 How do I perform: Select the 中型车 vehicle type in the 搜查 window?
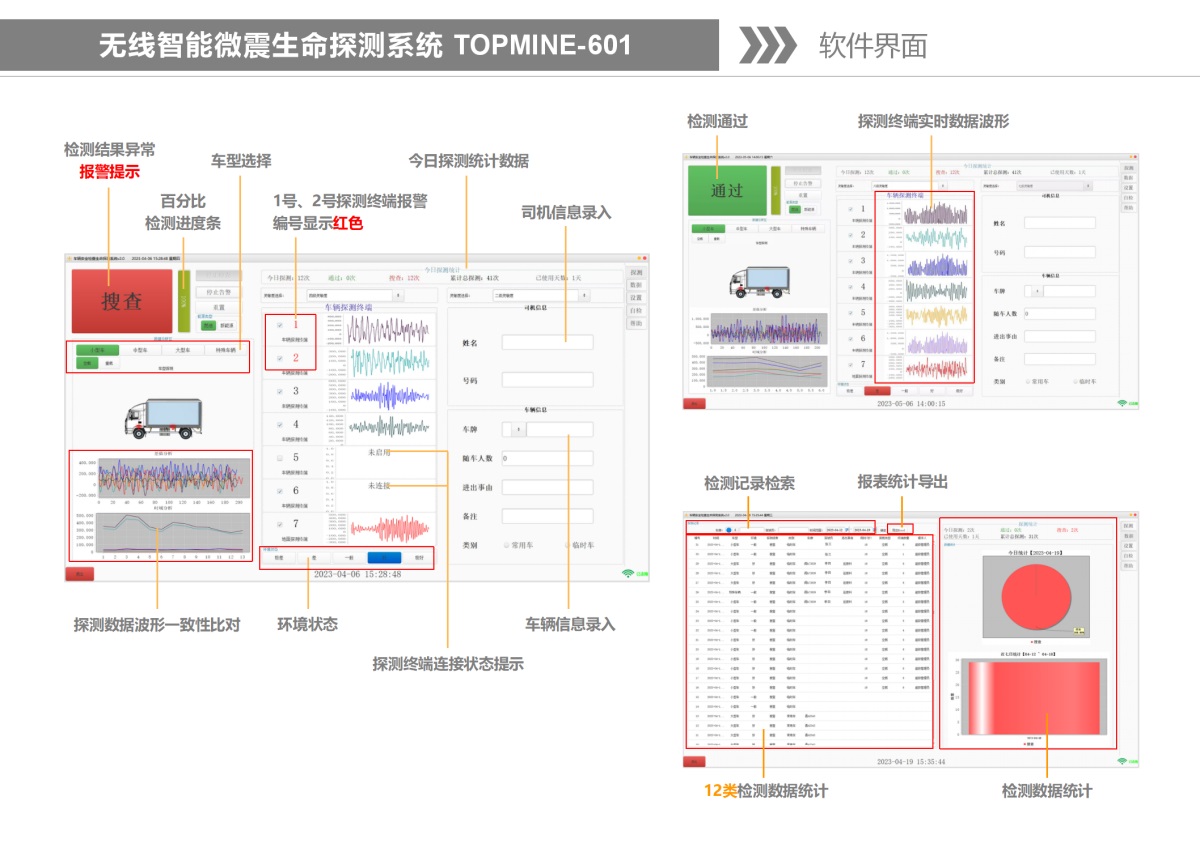coord(141,350)
